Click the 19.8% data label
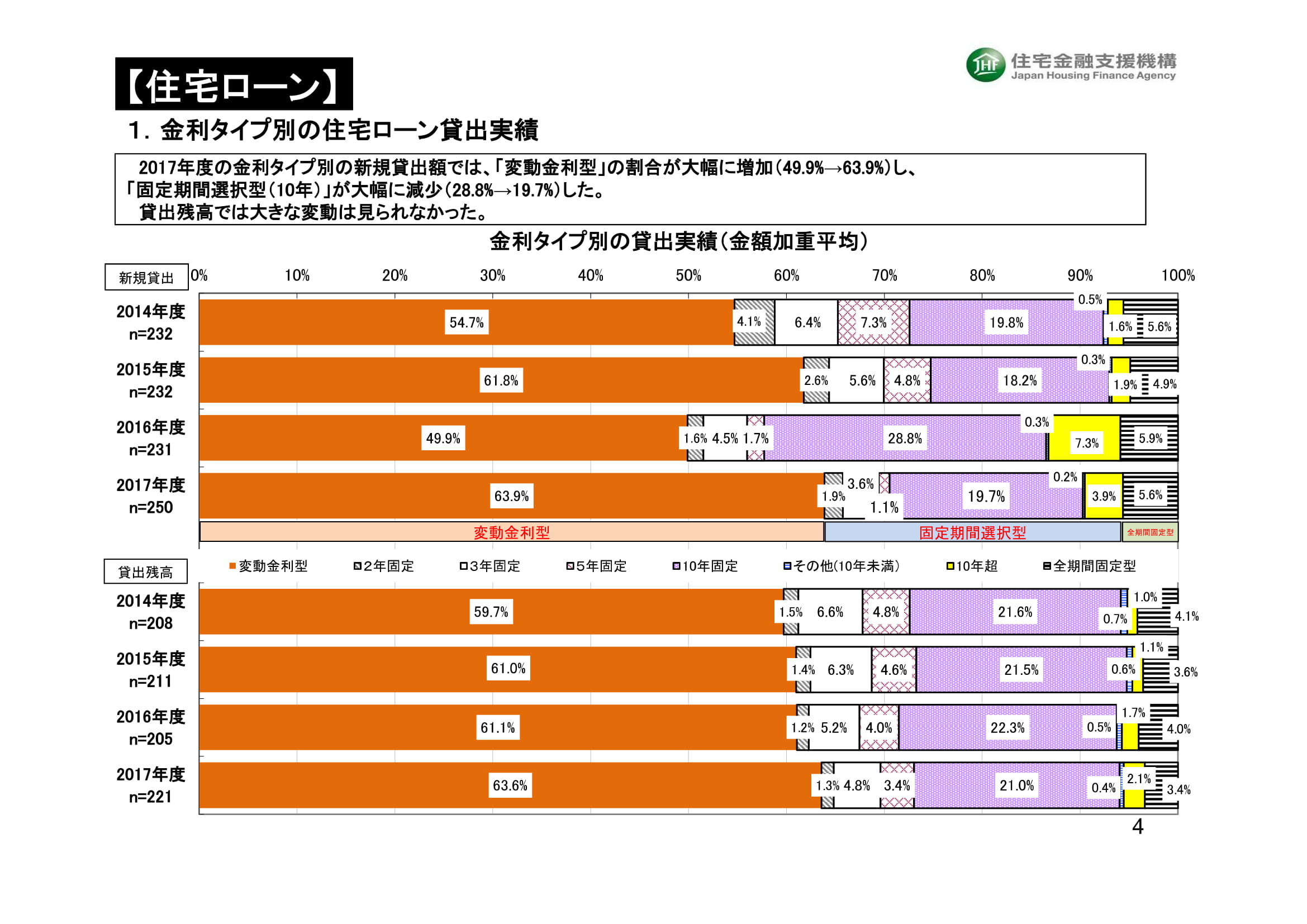1307x924 pixels. [1006, 322]
